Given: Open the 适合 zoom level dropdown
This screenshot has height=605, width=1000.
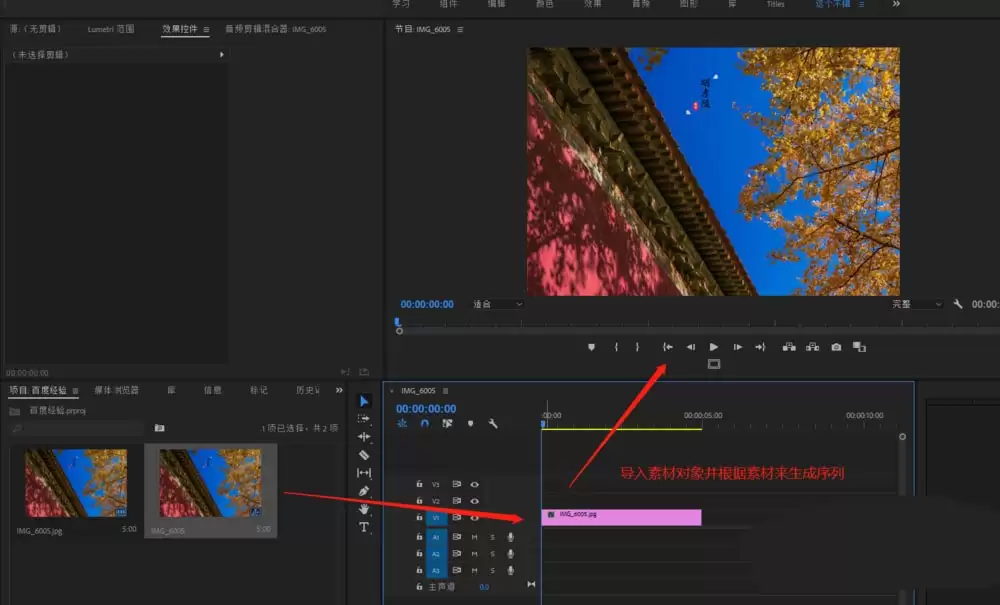Looking at the screenshot, I should [x=497, y=304].
